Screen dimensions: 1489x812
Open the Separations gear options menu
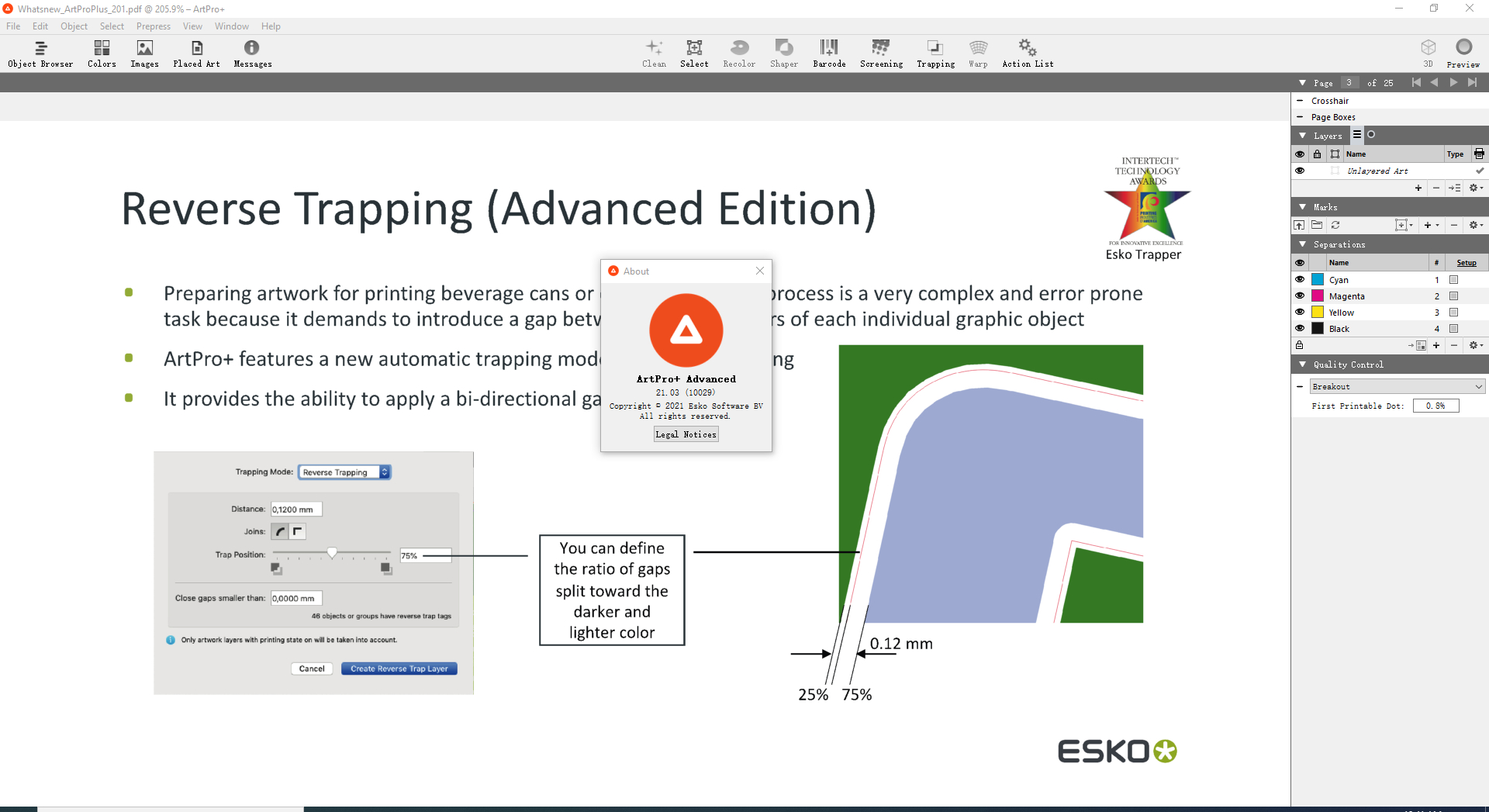click(x=1476, y=345)
